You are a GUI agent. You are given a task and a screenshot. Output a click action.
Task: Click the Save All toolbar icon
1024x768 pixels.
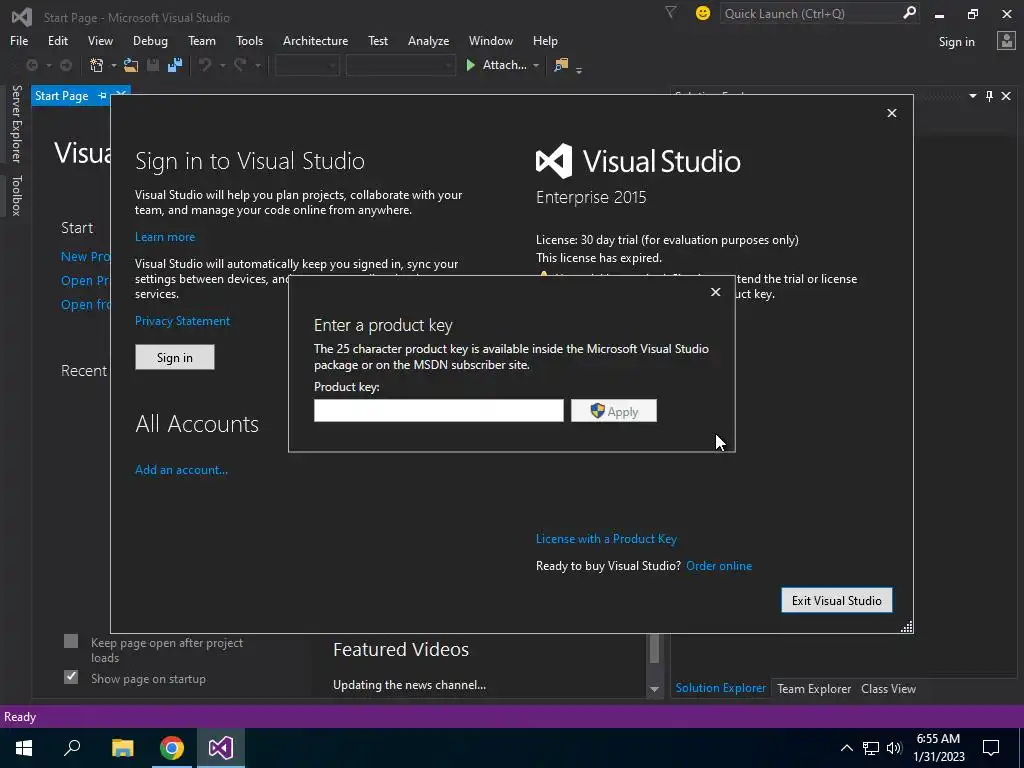pyautogui.click(x=174, y=65)
